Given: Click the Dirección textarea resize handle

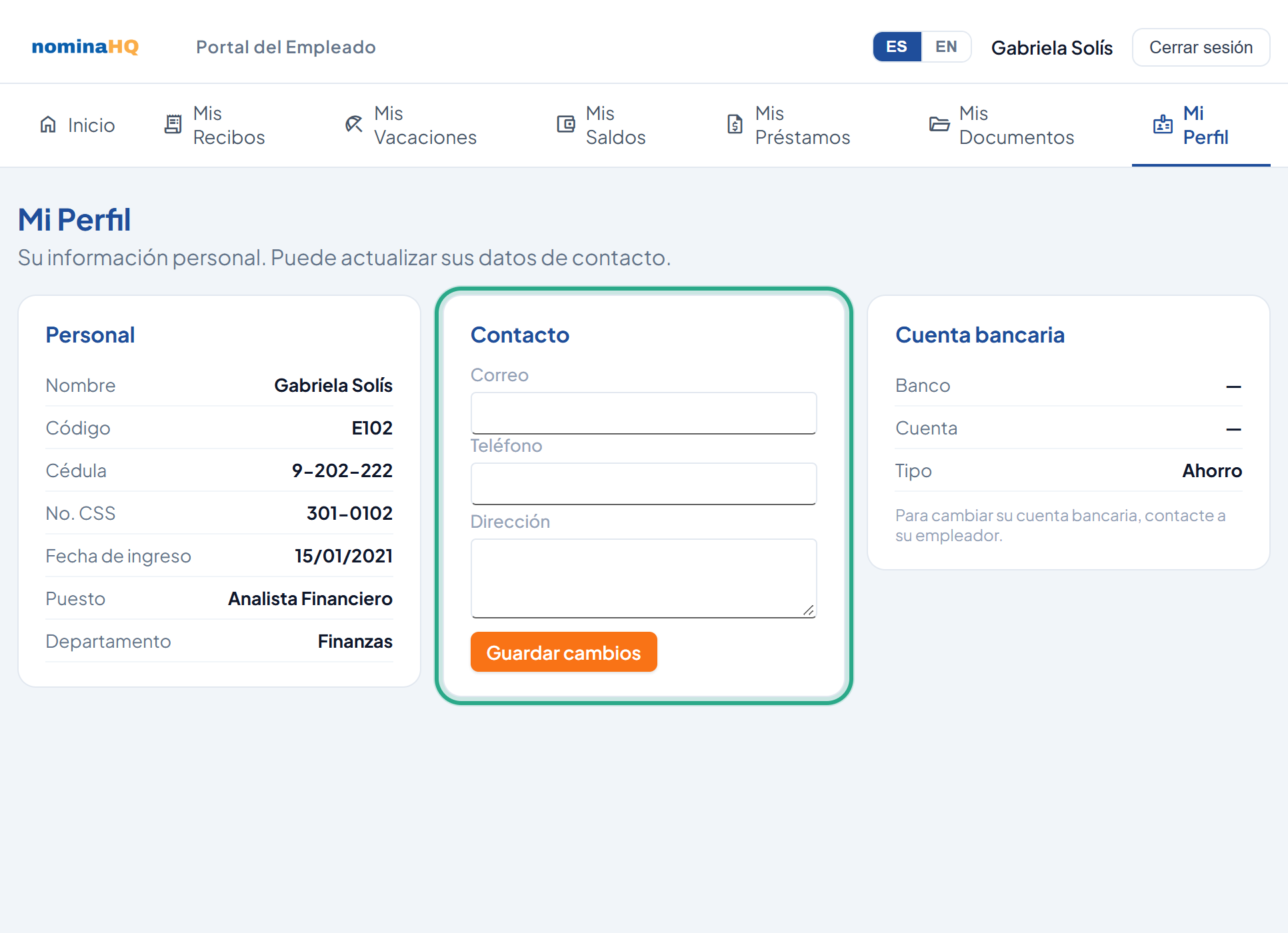Looking at the screenshot, I should point(809,610).
